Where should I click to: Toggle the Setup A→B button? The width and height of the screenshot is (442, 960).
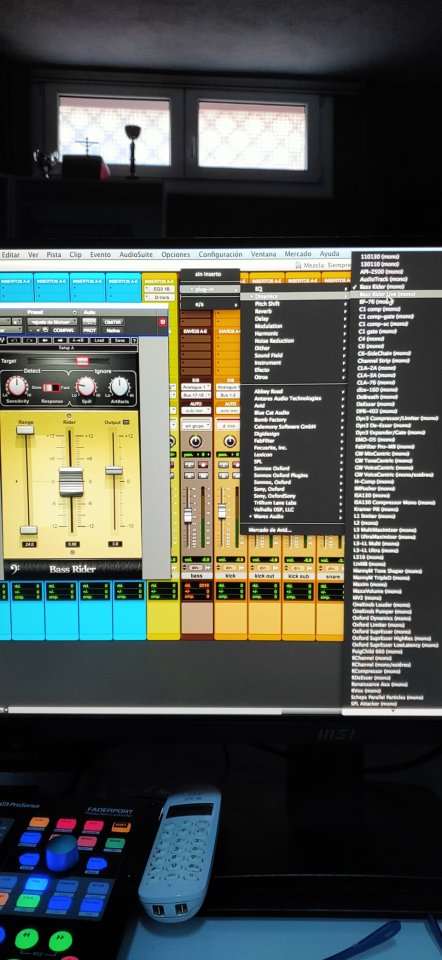coord(78,340)
